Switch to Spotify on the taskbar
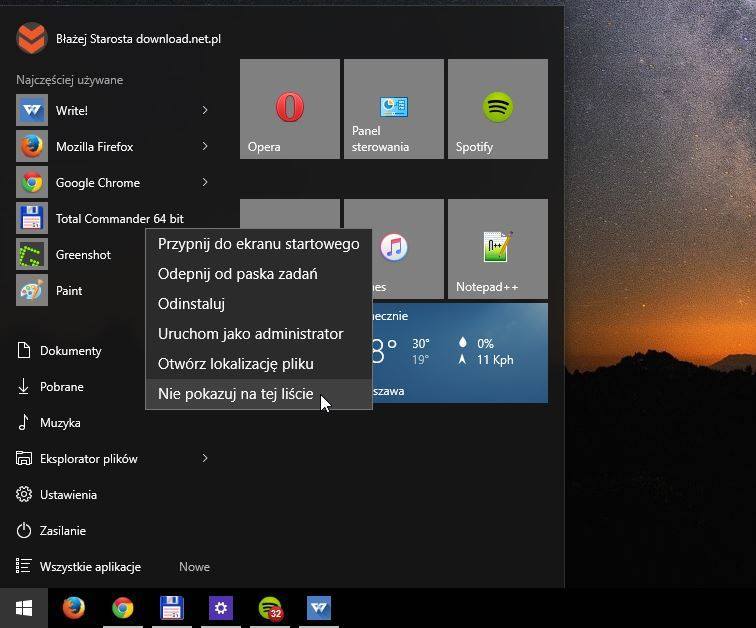This screenshot has width=756, height=628. coord(270,608)
